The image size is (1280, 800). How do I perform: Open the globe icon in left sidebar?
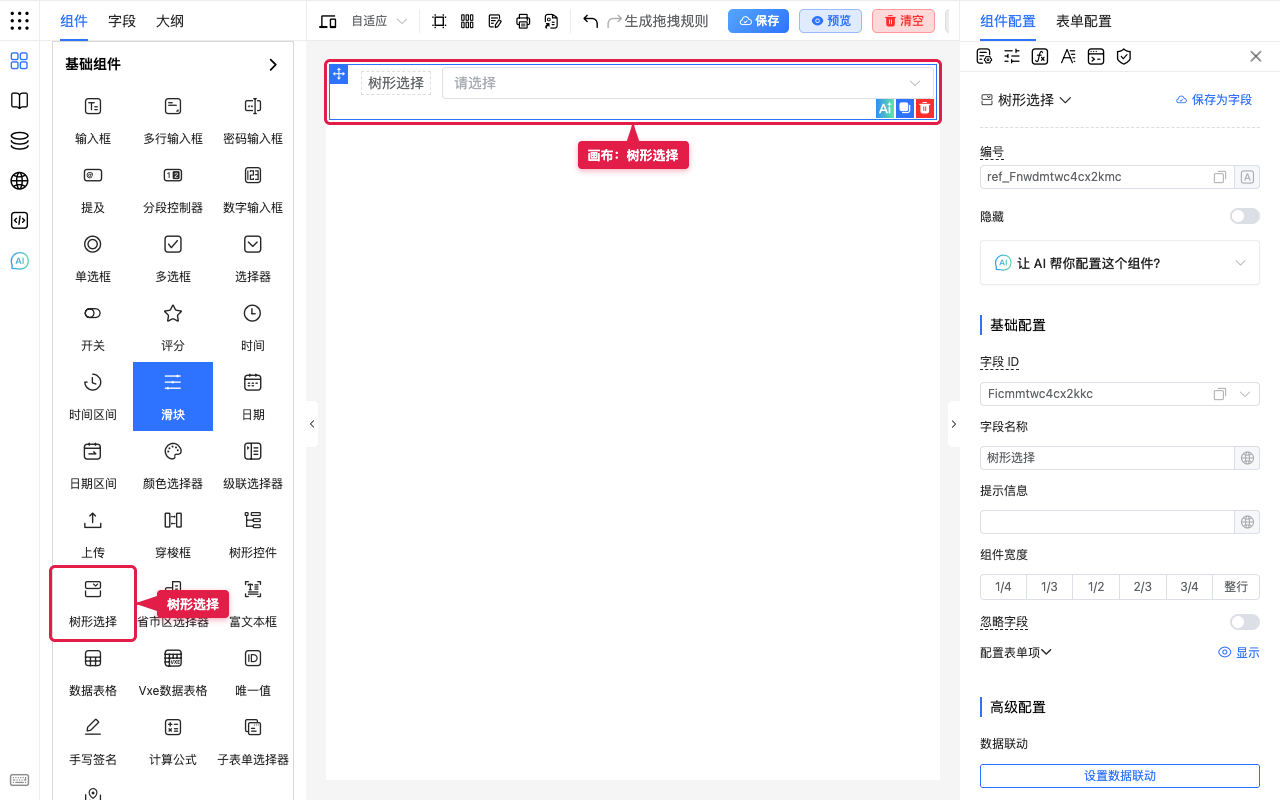(19, 181)
